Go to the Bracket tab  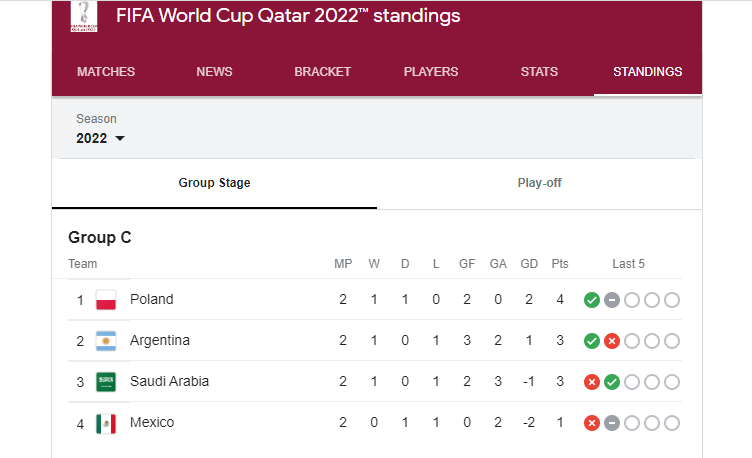pos(323,72)
